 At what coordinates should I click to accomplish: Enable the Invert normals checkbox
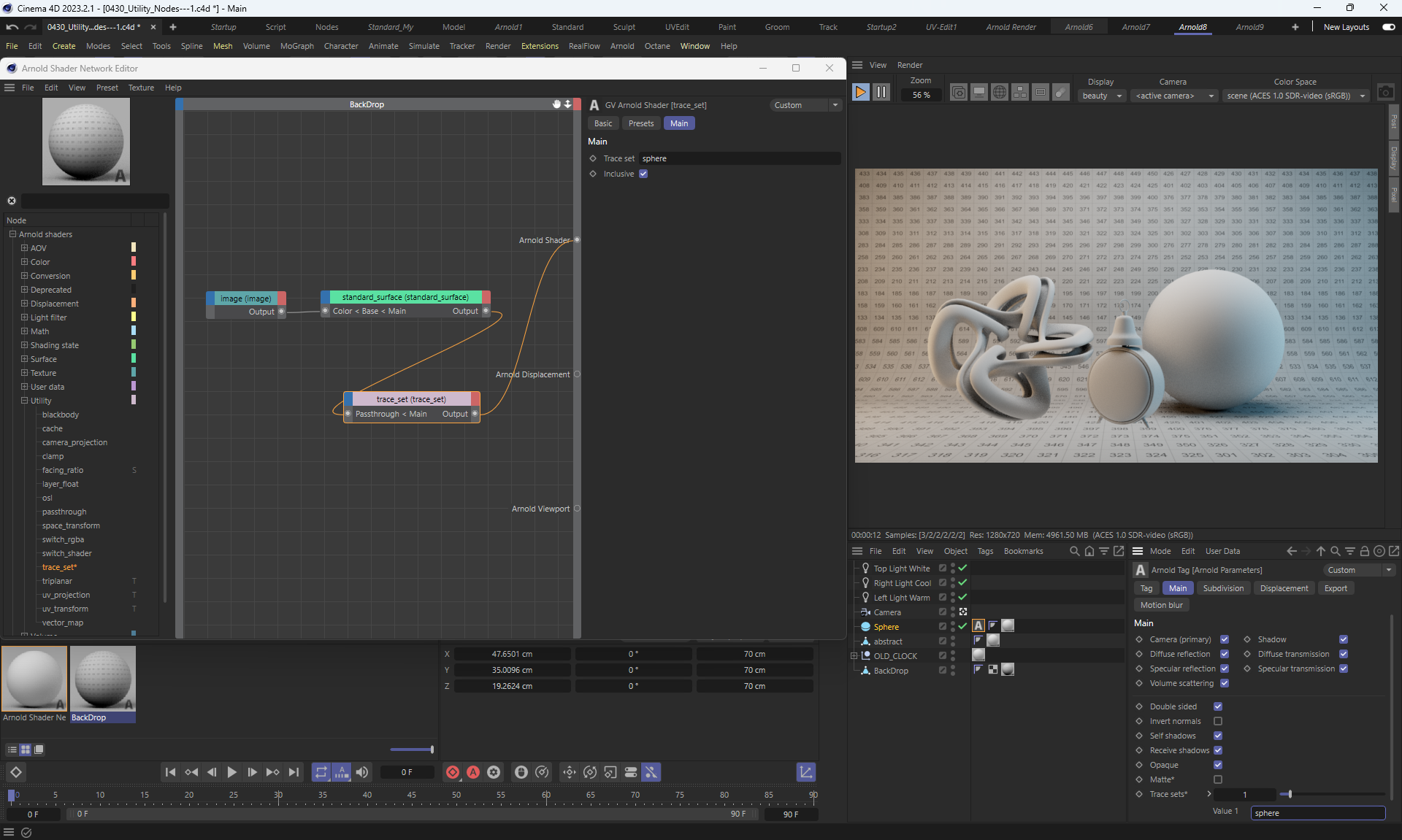coord(1218,721)
